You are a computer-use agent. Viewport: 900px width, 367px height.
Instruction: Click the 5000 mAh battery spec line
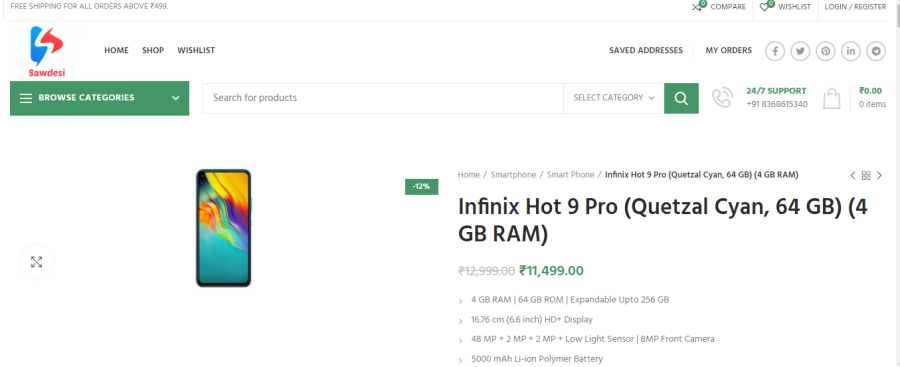pyautogui.click(x=537, y=359)
